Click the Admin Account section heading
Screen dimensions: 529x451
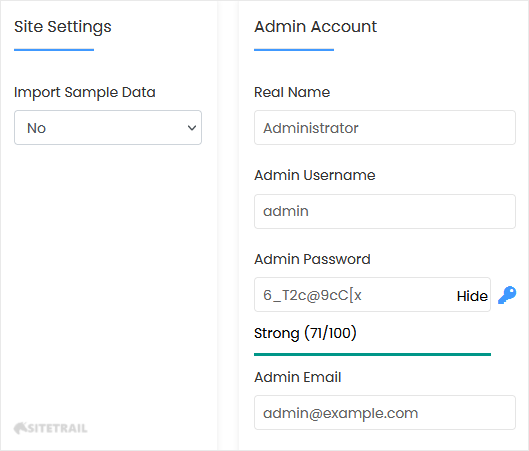(315, 27)
